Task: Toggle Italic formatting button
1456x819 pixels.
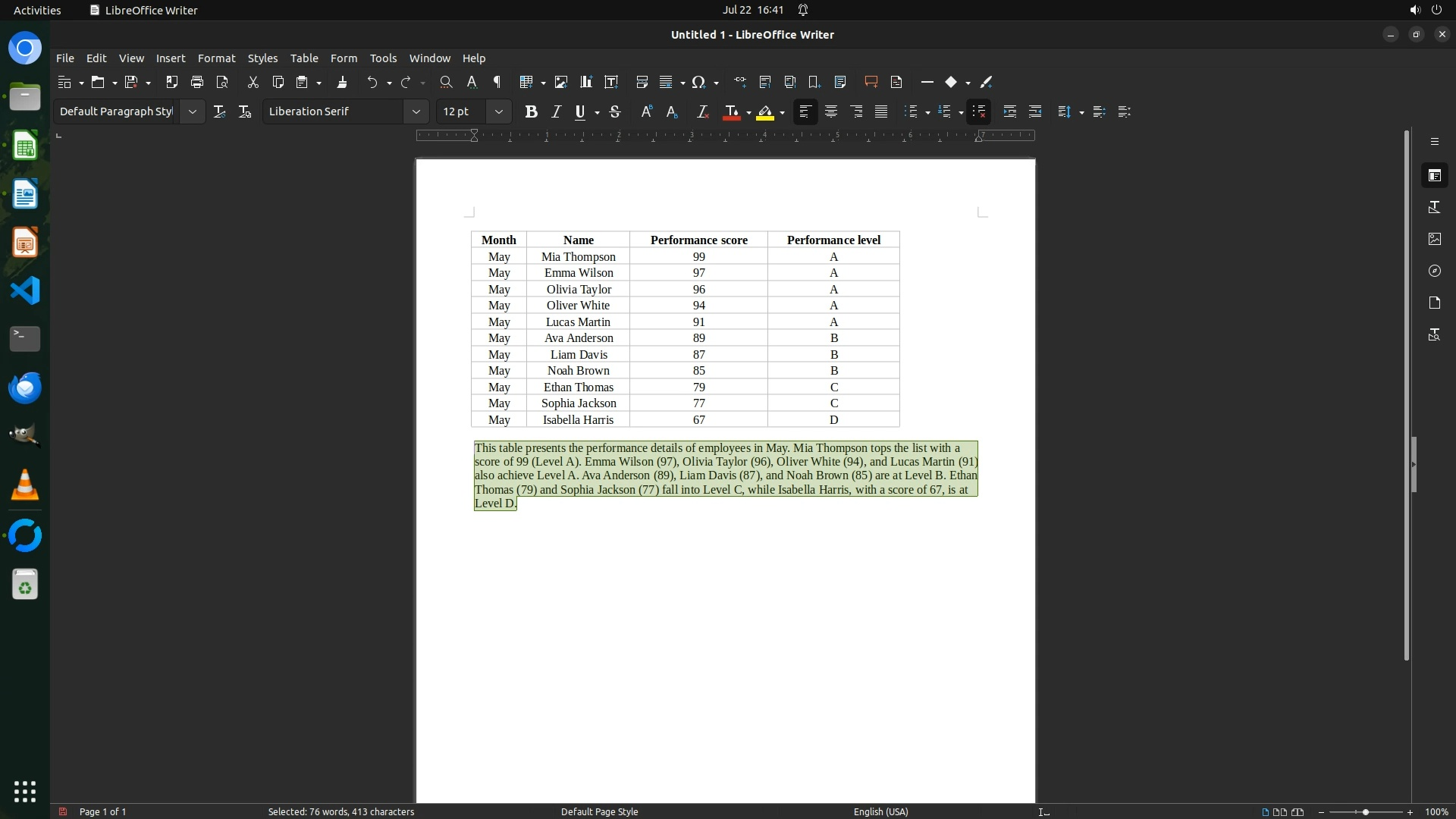Action: [x=556, y=111]
